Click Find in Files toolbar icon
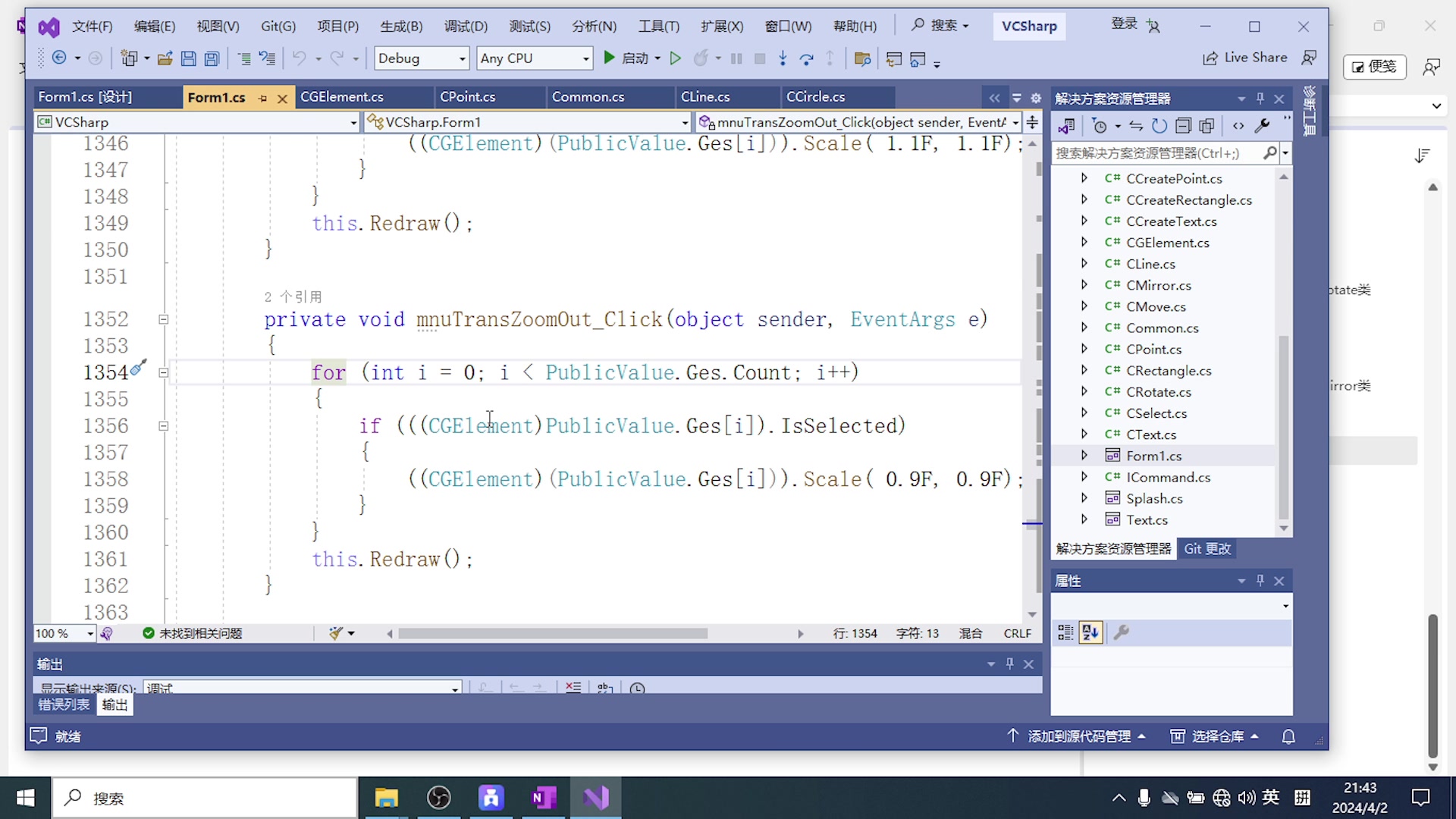 pos(862,58)
